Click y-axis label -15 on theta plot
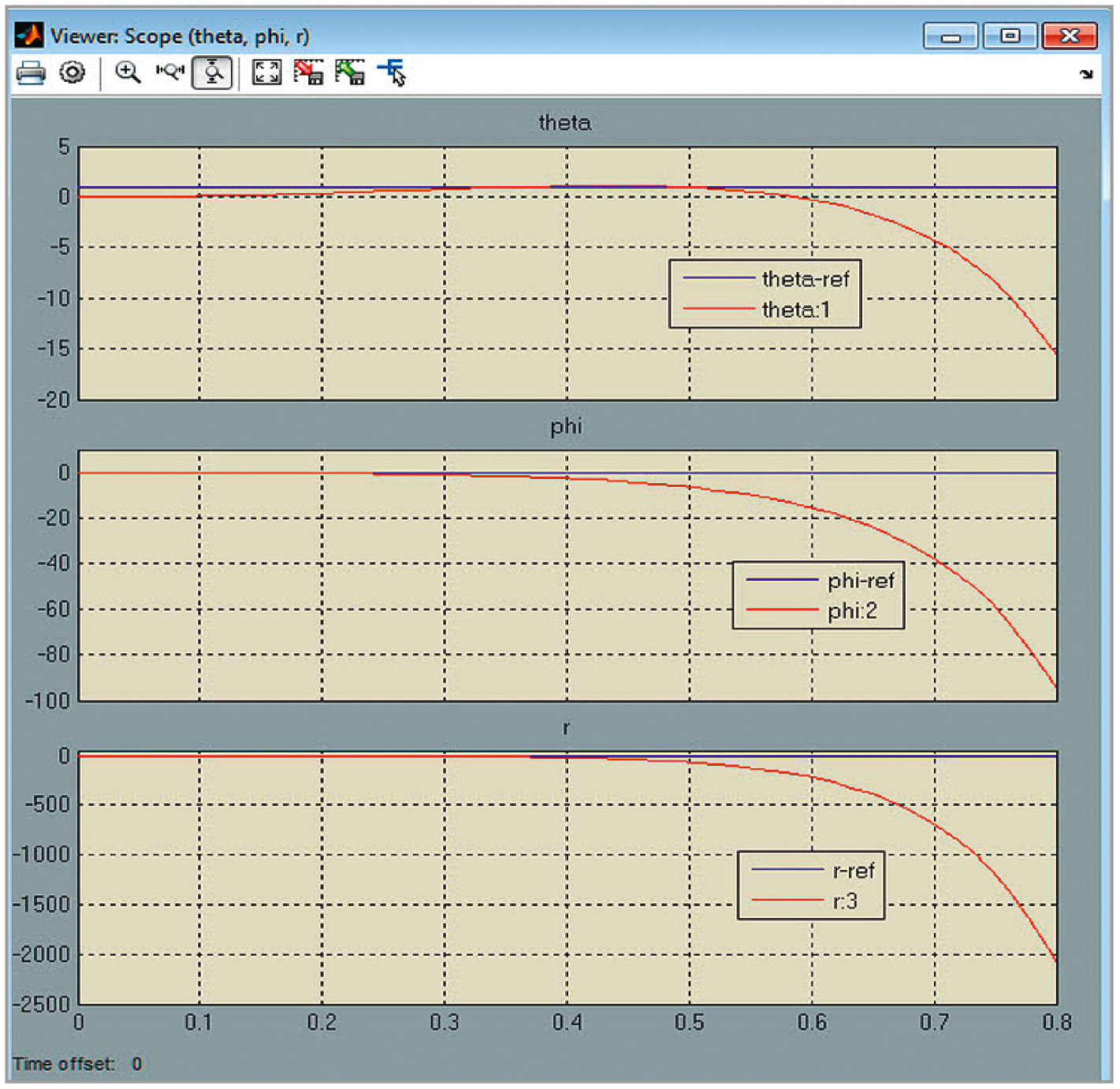 pyautogui.click(x=54, y=348)
